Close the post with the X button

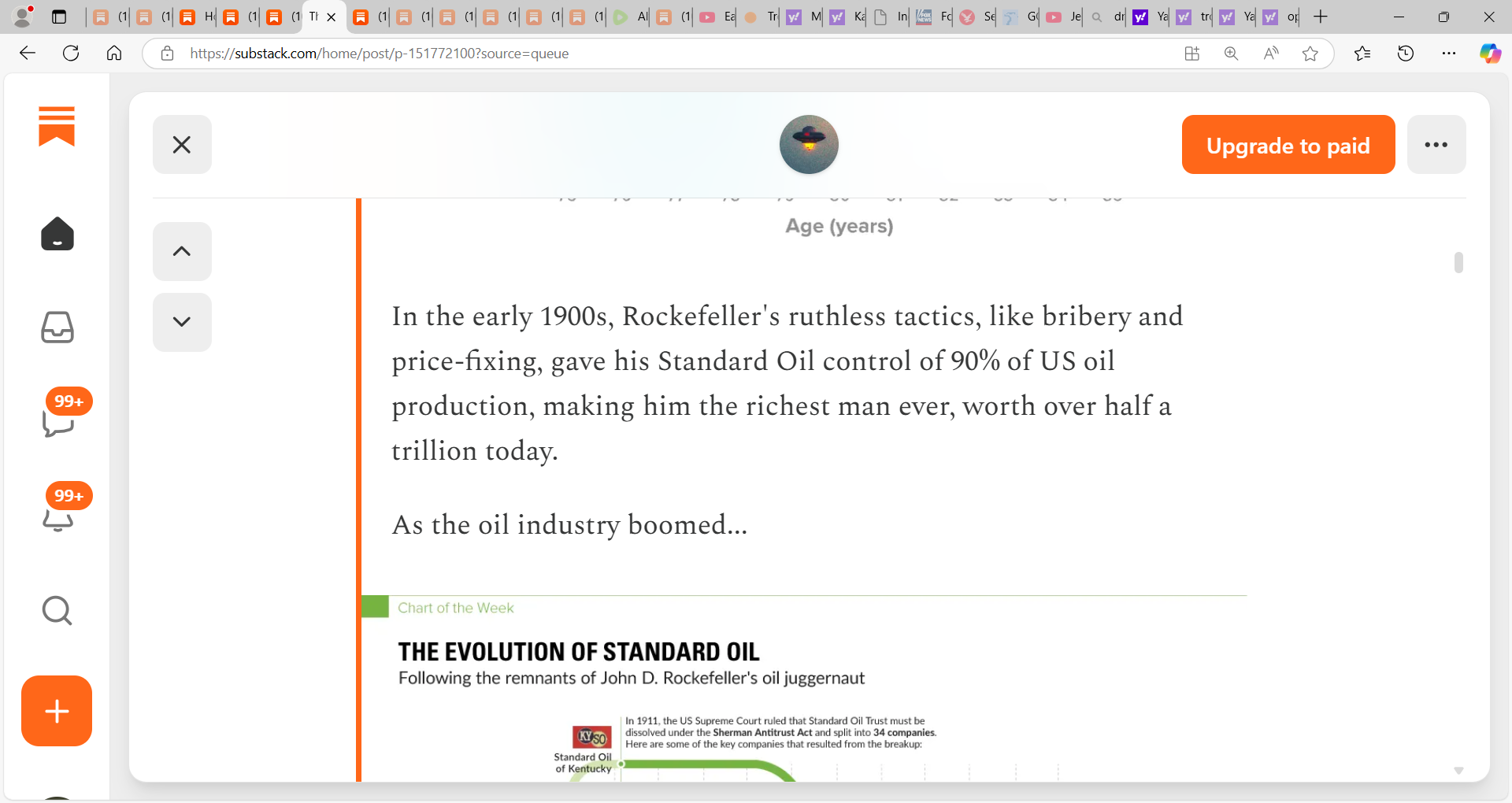pyautogui.click(x=182, y=145)
